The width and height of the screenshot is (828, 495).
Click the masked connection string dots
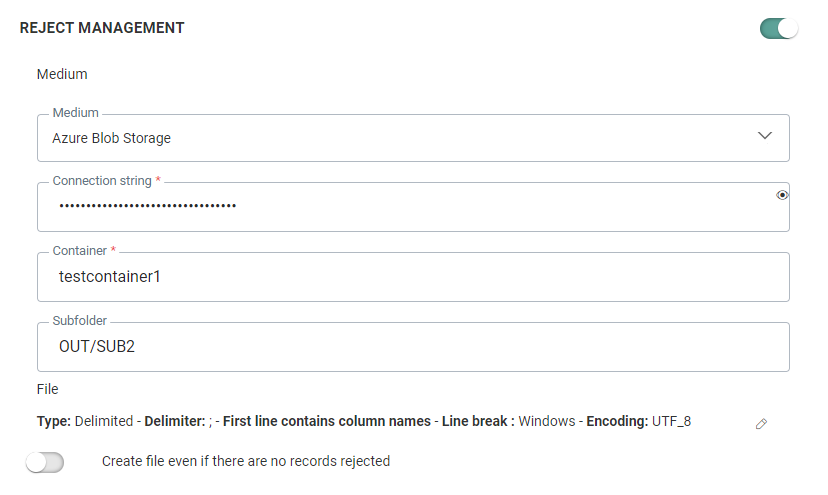pyautogui.click(x=147, y=207)
